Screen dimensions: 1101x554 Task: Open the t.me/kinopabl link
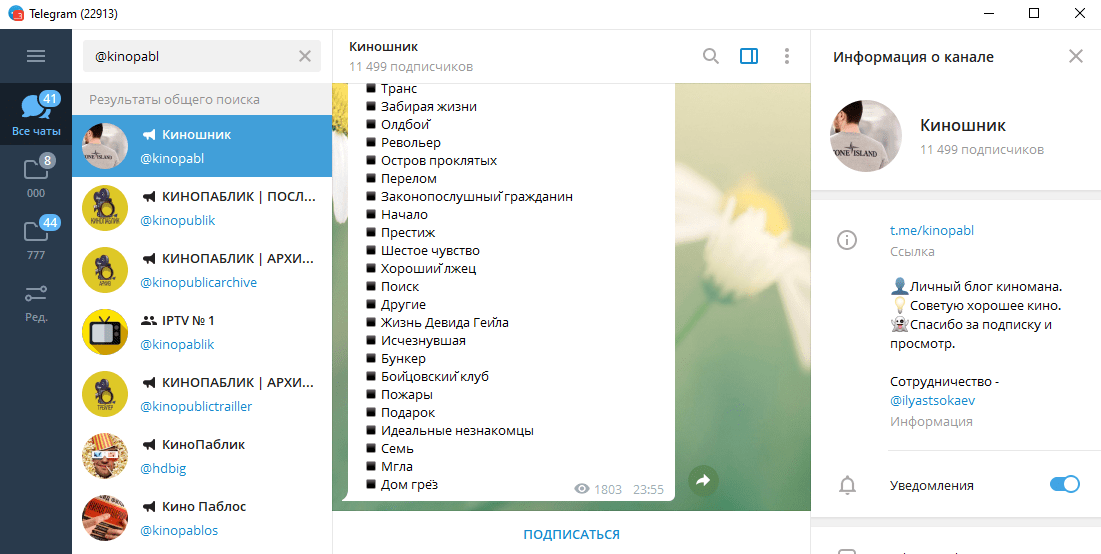click(931, 231)
